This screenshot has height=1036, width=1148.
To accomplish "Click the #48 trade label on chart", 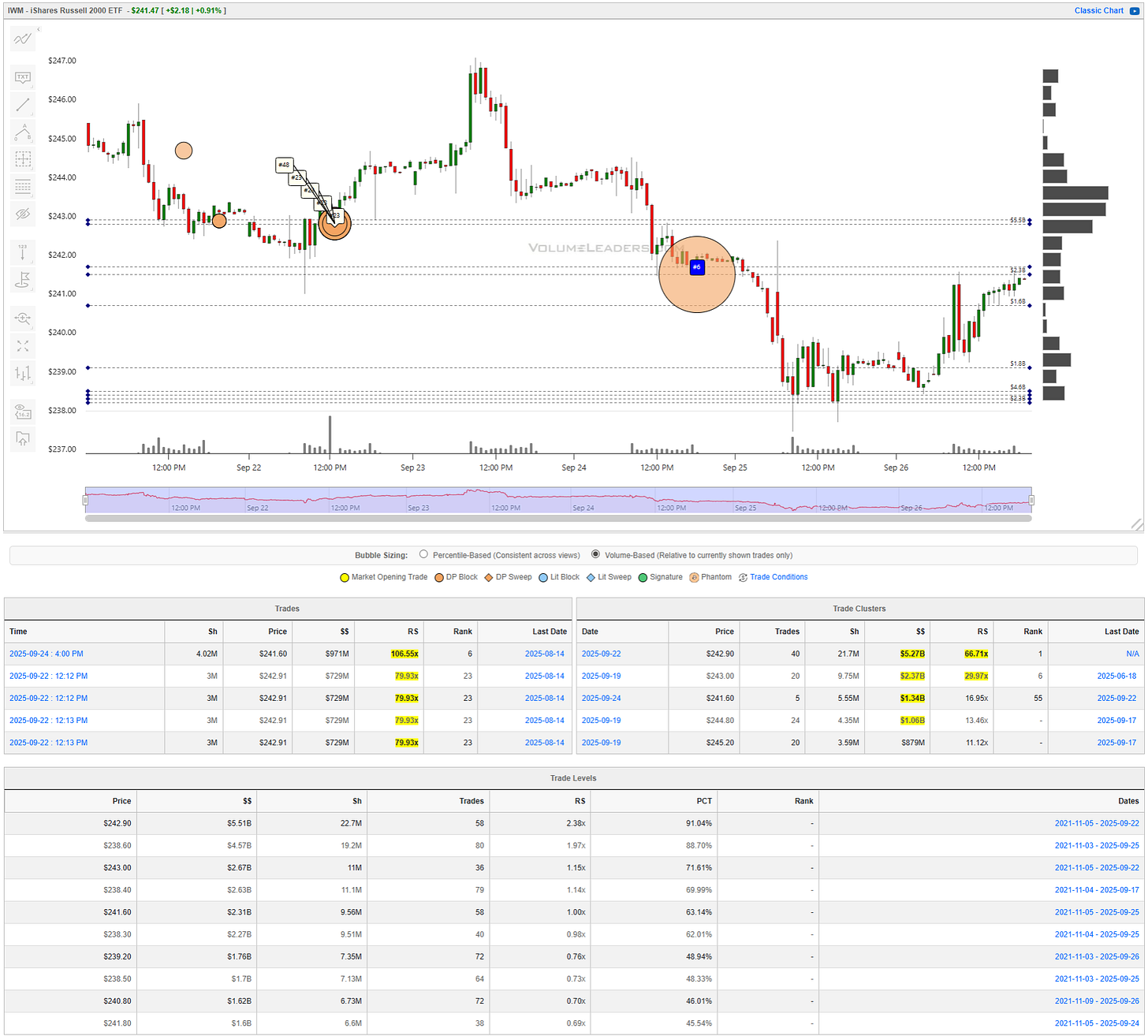I will (284, 165).
